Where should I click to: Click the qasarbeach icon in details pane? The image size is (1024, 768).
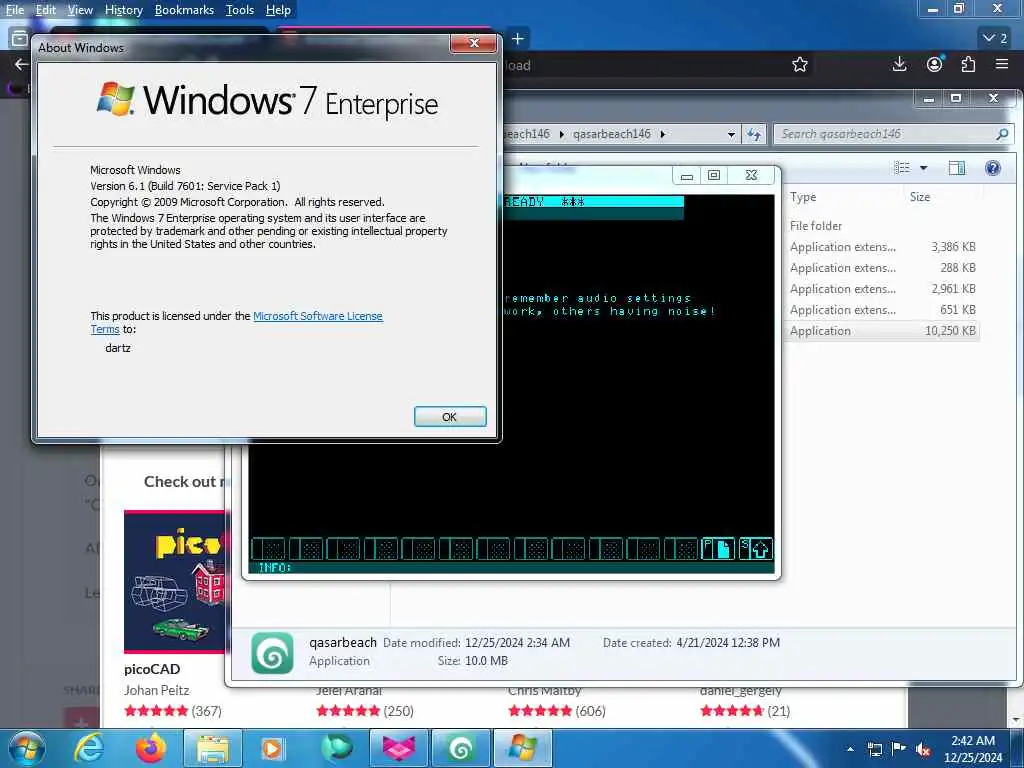click(272, 652)
